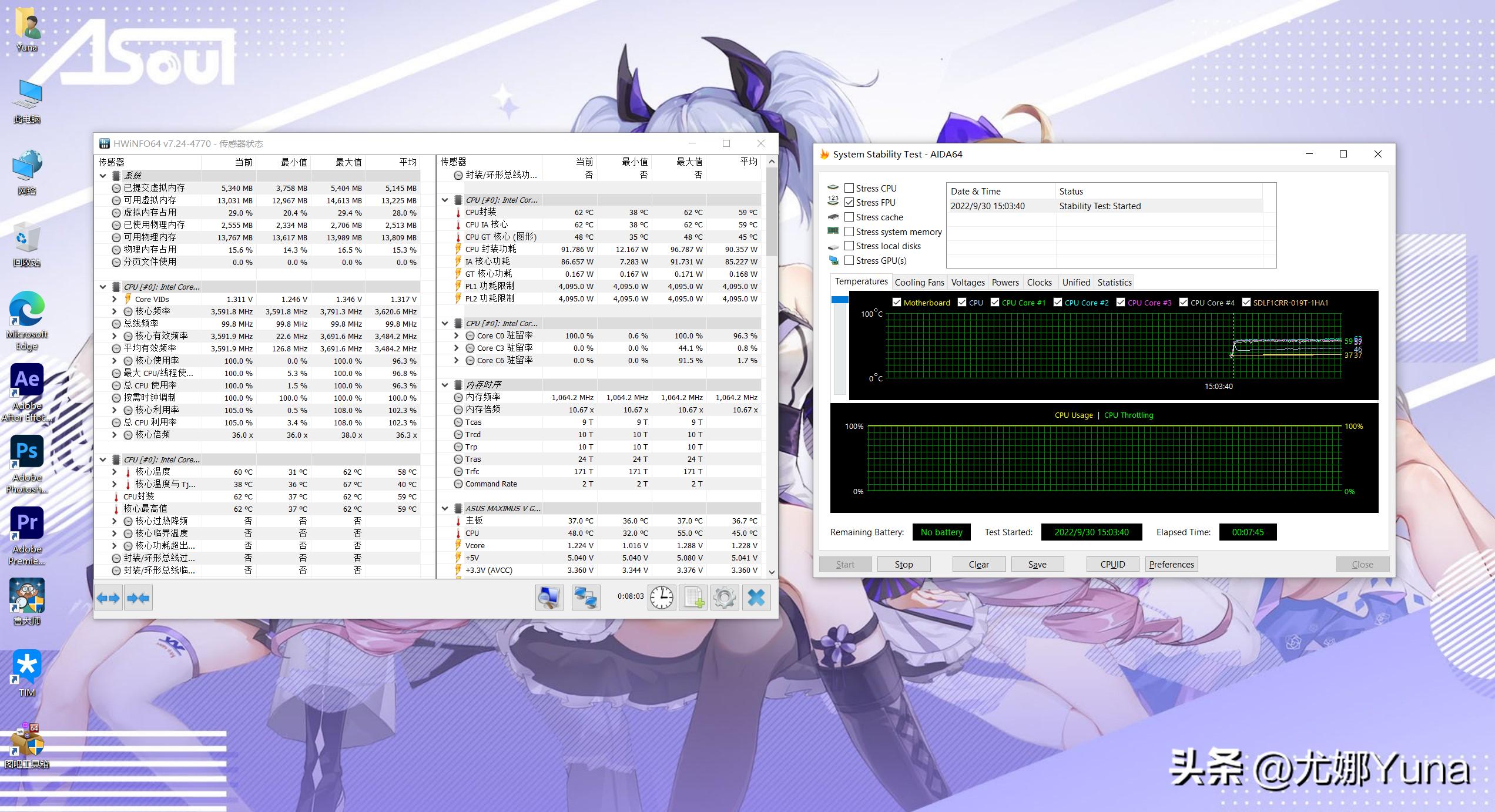
Task: Open remote sensor monitoring icon in HWiNFO
Action: point(585,597)
